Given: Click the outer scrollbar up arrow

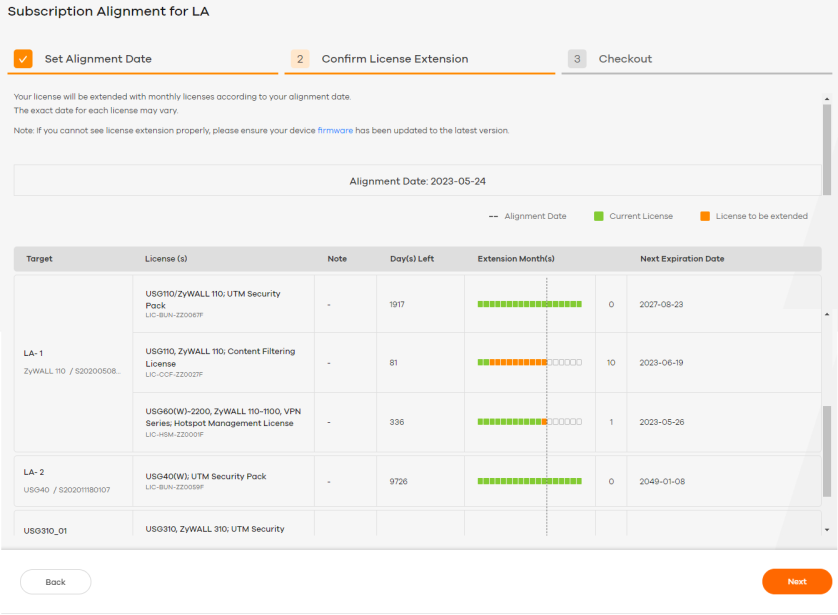Looking at the screenshot, I should (x=827, y=99).
